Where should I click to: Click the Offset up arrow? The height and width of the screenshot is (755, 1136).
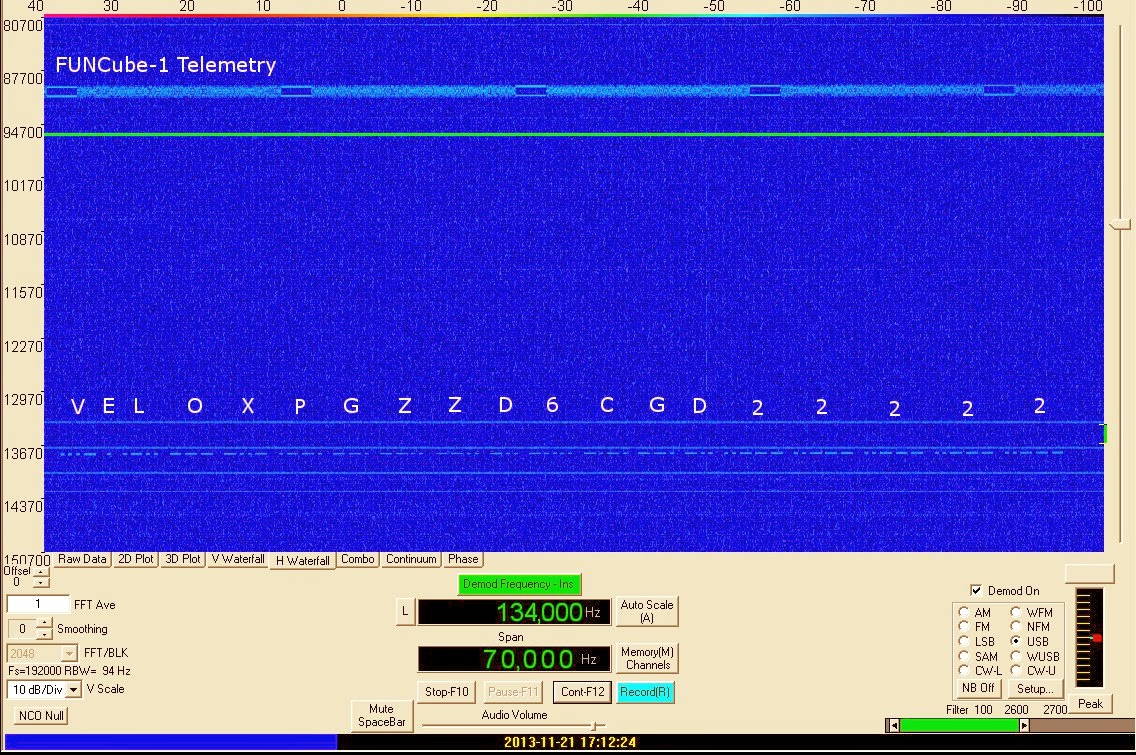coord(40,572)
